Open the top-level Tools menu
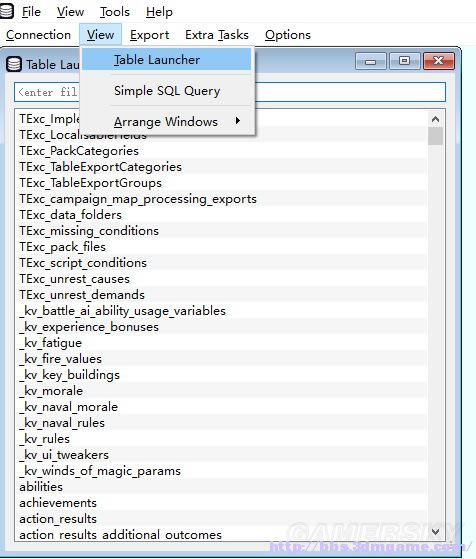The height and width of the screenshot is (559, 476). [114, 12]
